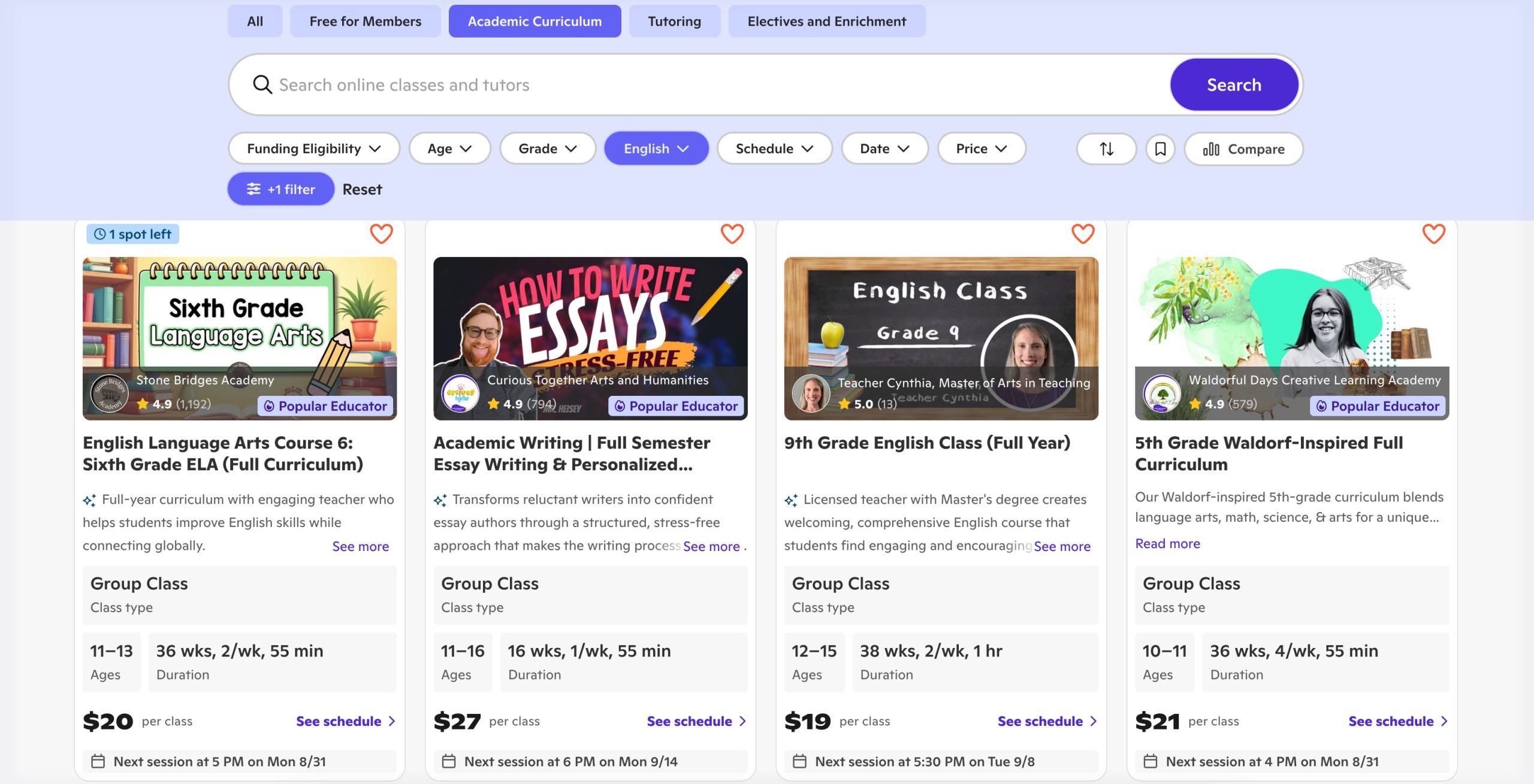Open the Price filter dropdown
The image size is (1534, 784).
tap(982, 149)
